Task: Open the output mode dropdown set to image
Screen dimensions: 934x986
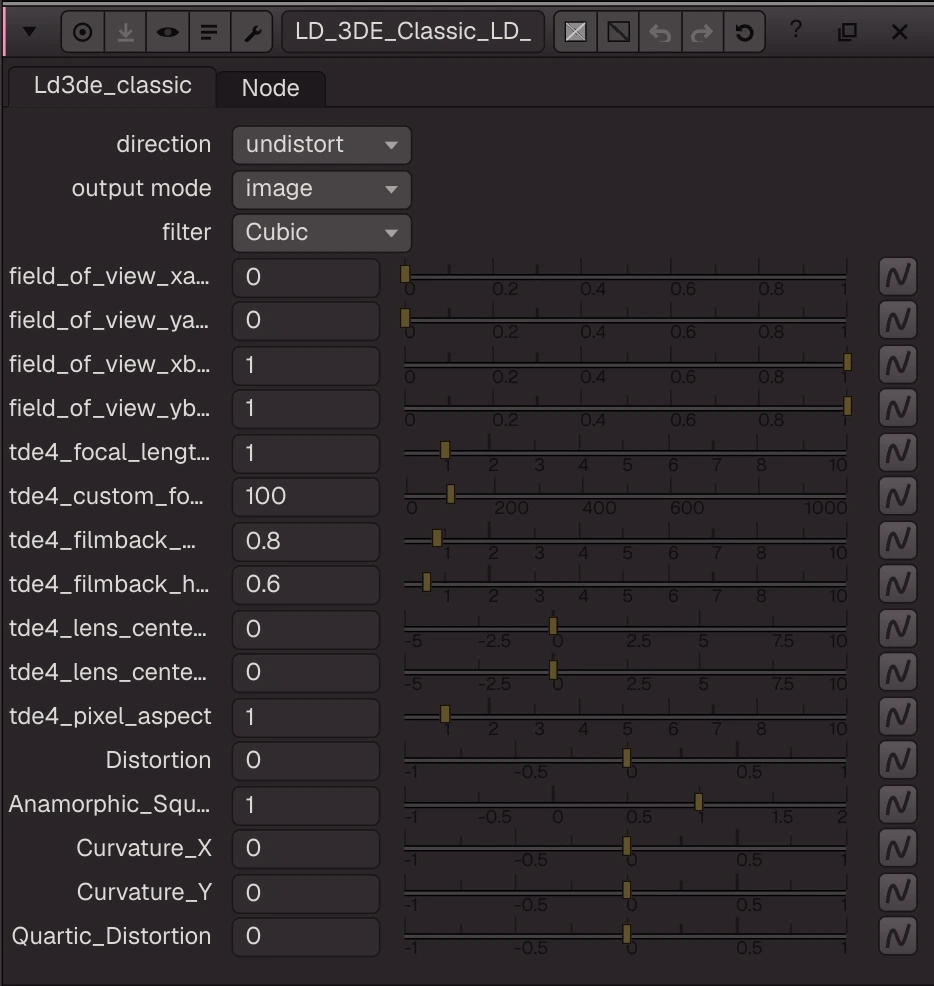Action: point(321,189)
